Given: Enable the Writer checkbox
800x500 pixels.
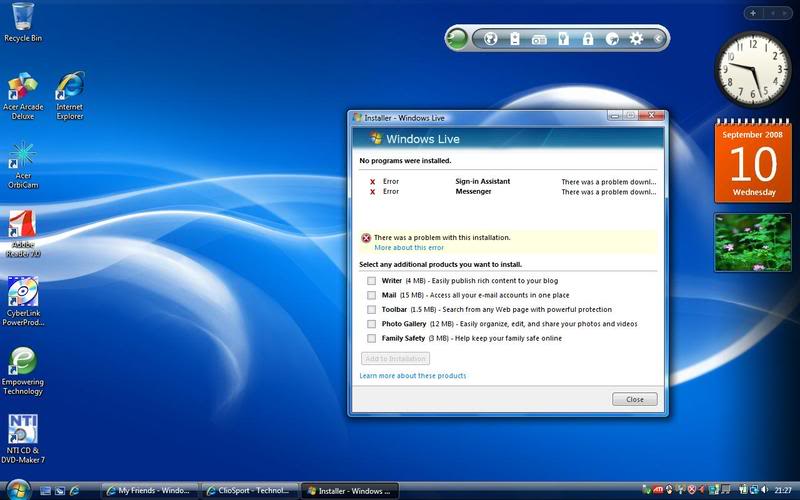Looking at the screenshot, I should (x=372, y=281).
